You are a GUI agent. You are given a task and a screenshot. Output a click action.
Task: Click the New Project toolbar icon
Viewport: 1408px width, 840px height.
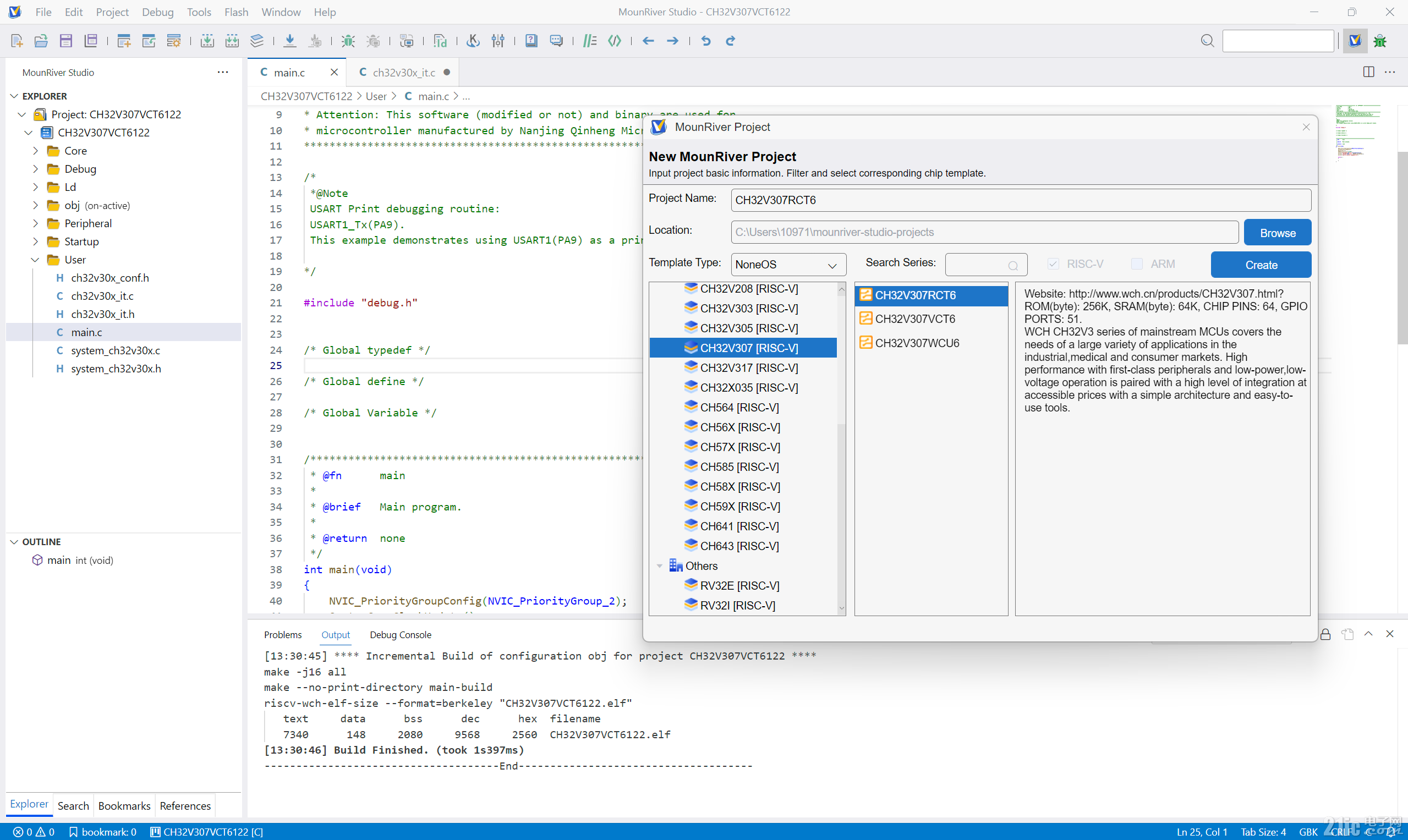click(x=124, y=41)
